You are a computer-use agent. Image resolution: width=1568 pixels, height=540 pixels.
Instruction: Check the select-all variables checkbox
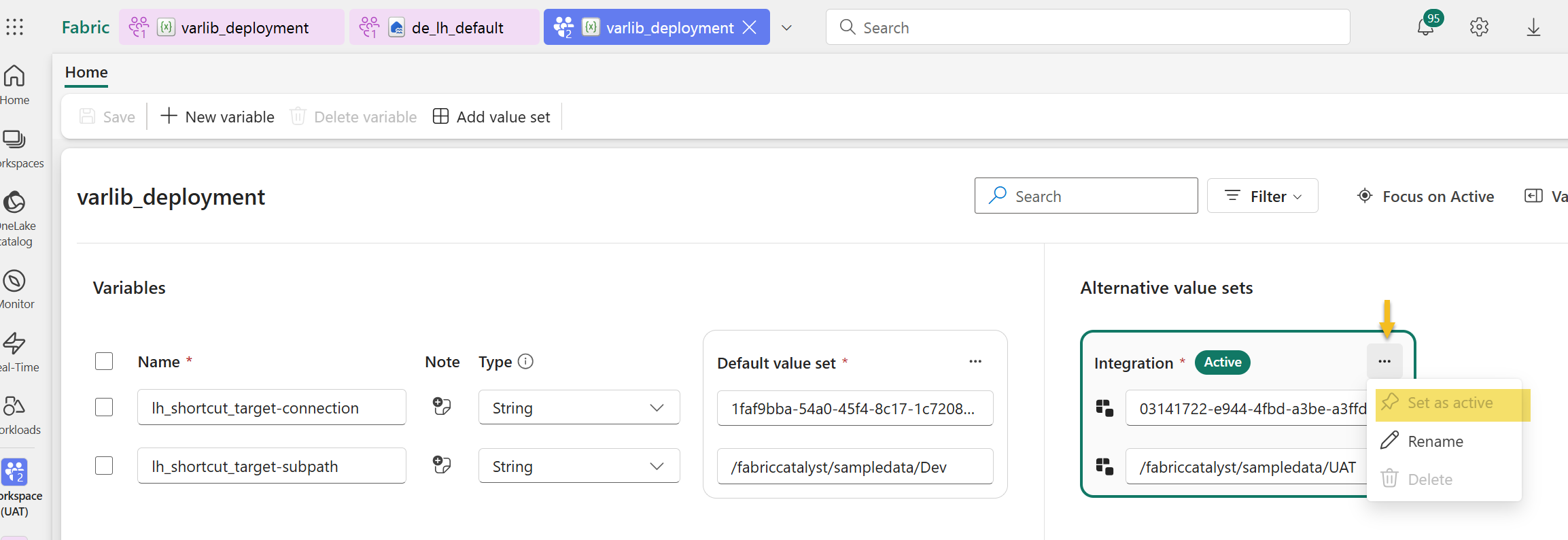click(x=104, y=361)
